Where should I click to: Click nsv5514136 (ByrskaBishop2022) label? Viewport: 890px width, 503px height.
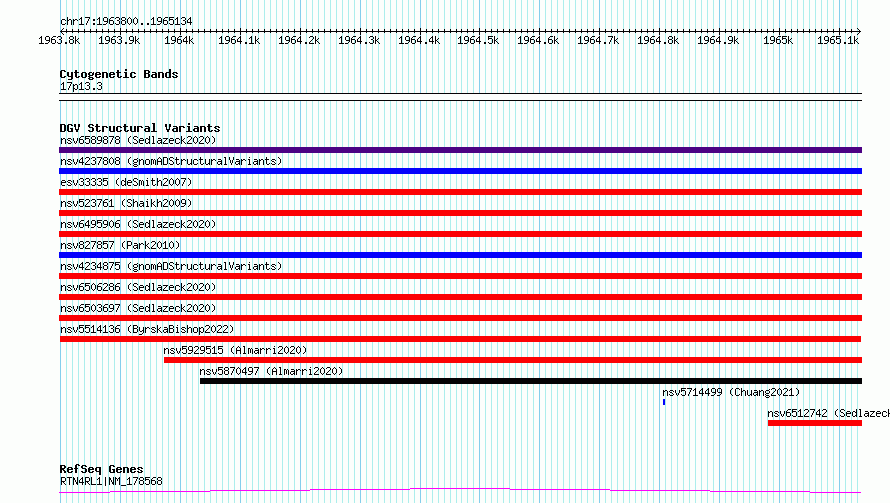(x=147, y=329)
